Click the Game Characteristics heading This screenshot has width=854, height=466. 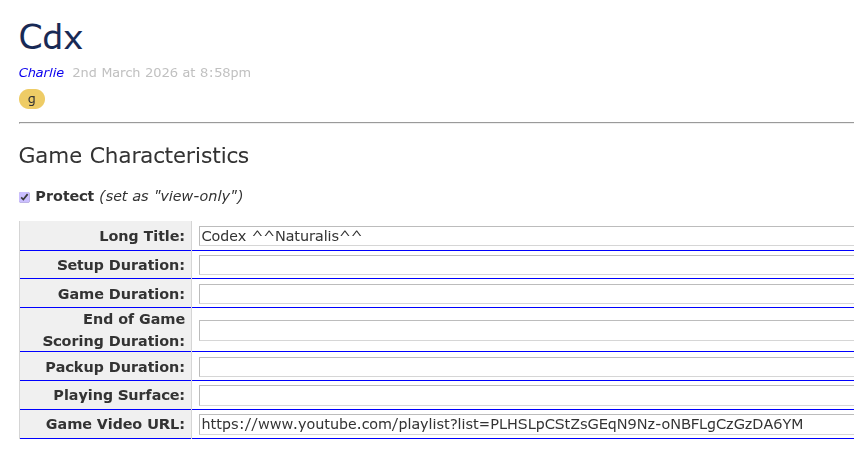pyautogui.click(x=134, y=156)
